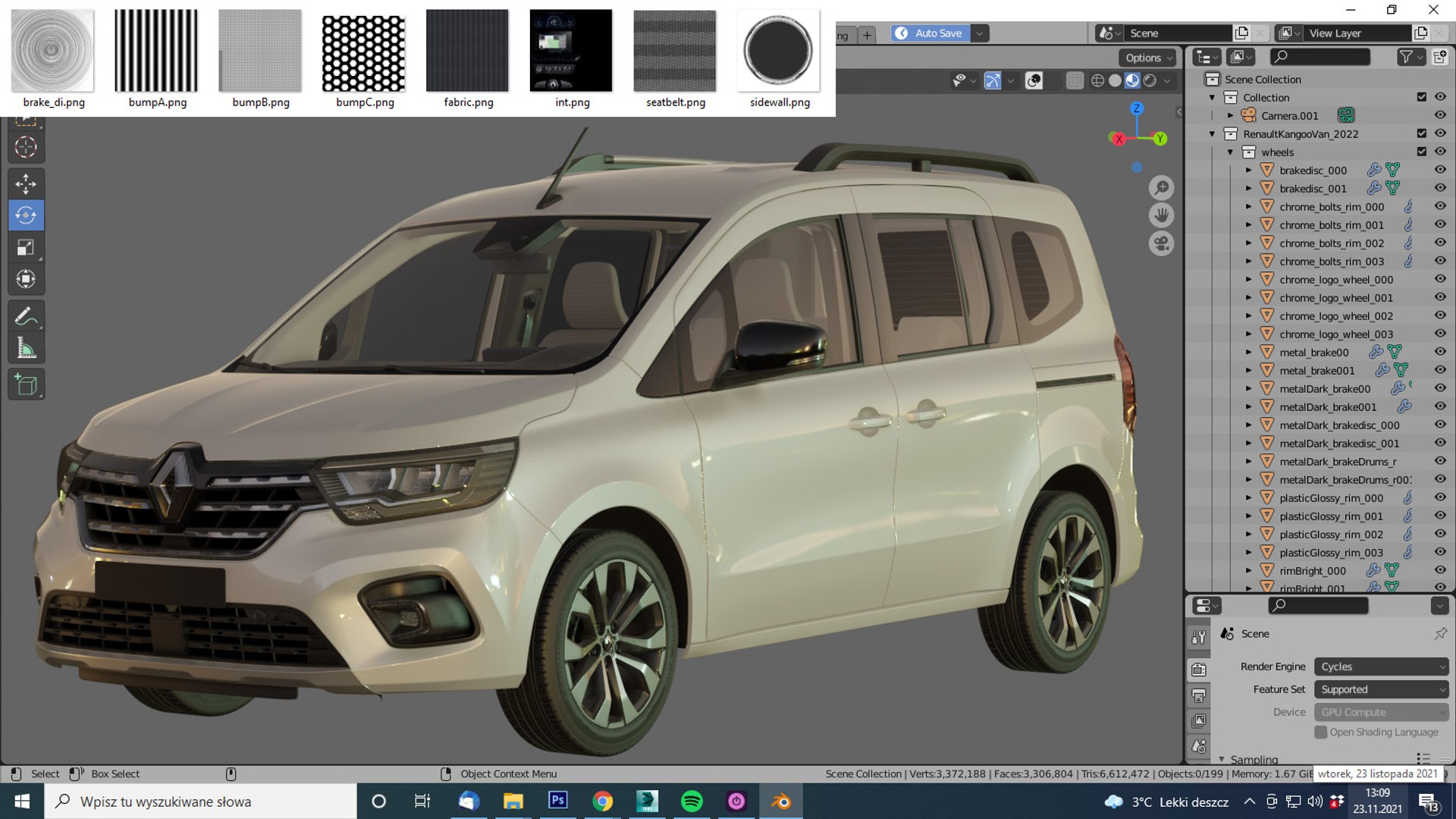Hide the Collection via eye icon
Viewport: 1456px width, 819px height.
(1440, 97)
